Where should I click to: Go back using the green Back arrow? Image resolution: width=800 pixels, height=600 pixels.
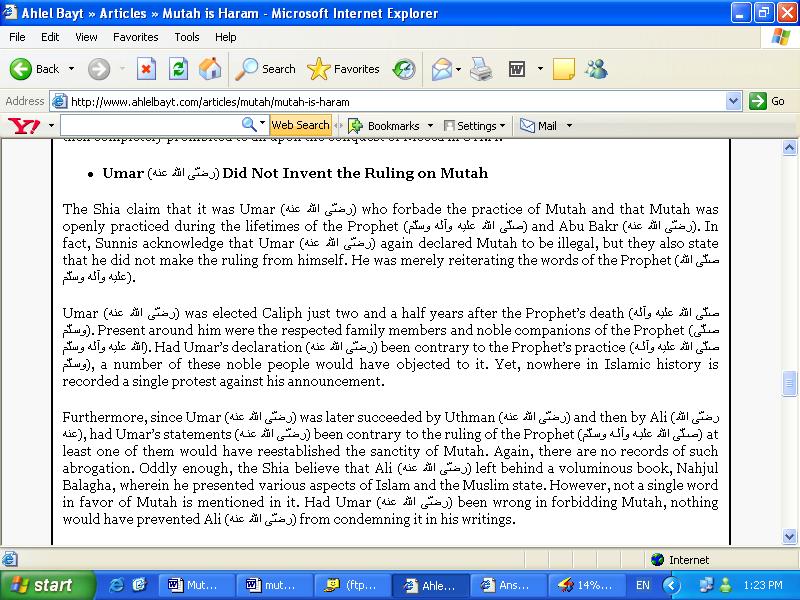[x=20, y=69]
